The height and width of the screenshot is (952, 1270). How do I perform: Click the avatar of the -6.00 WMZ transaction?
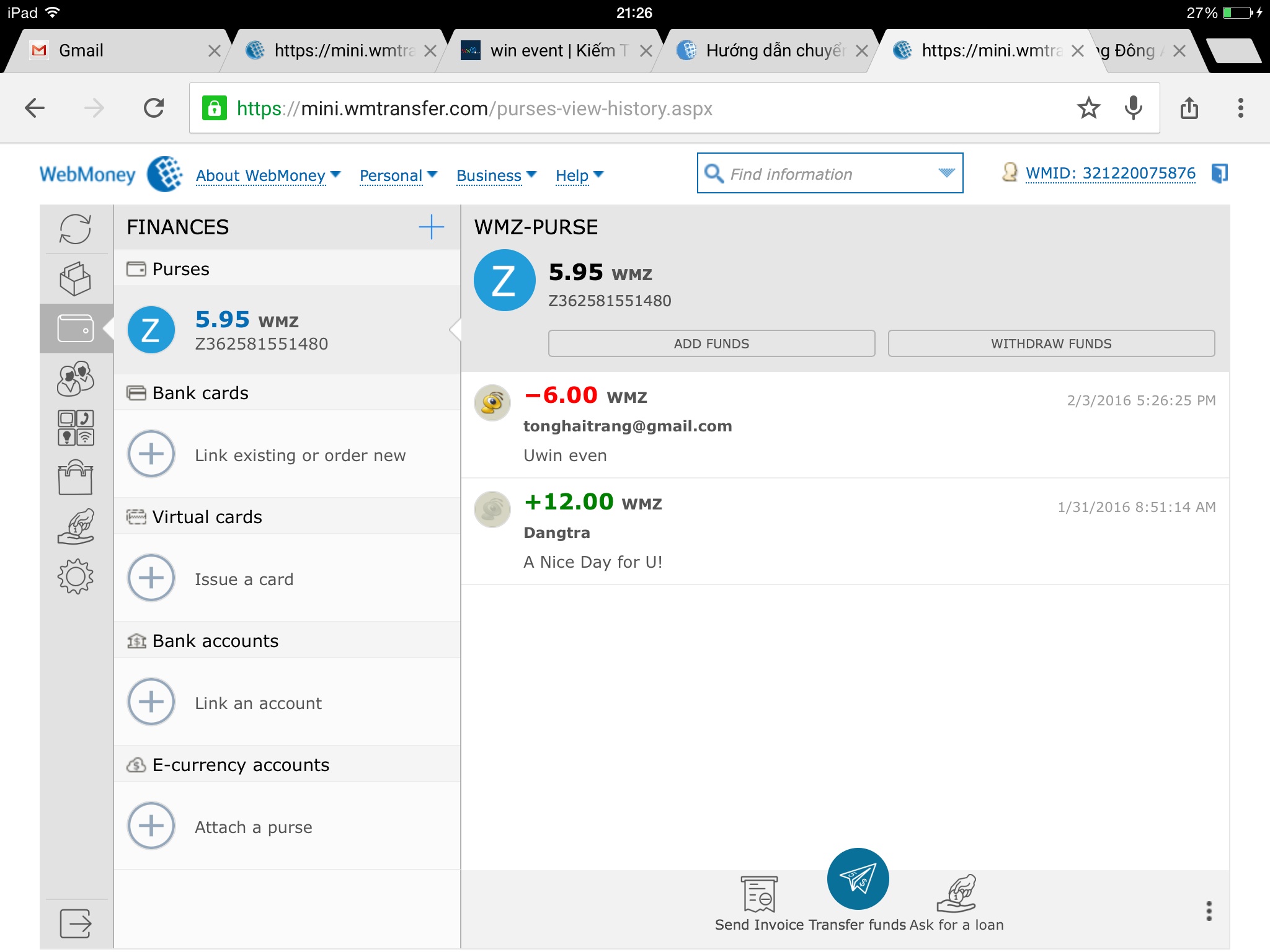[492, 403]
